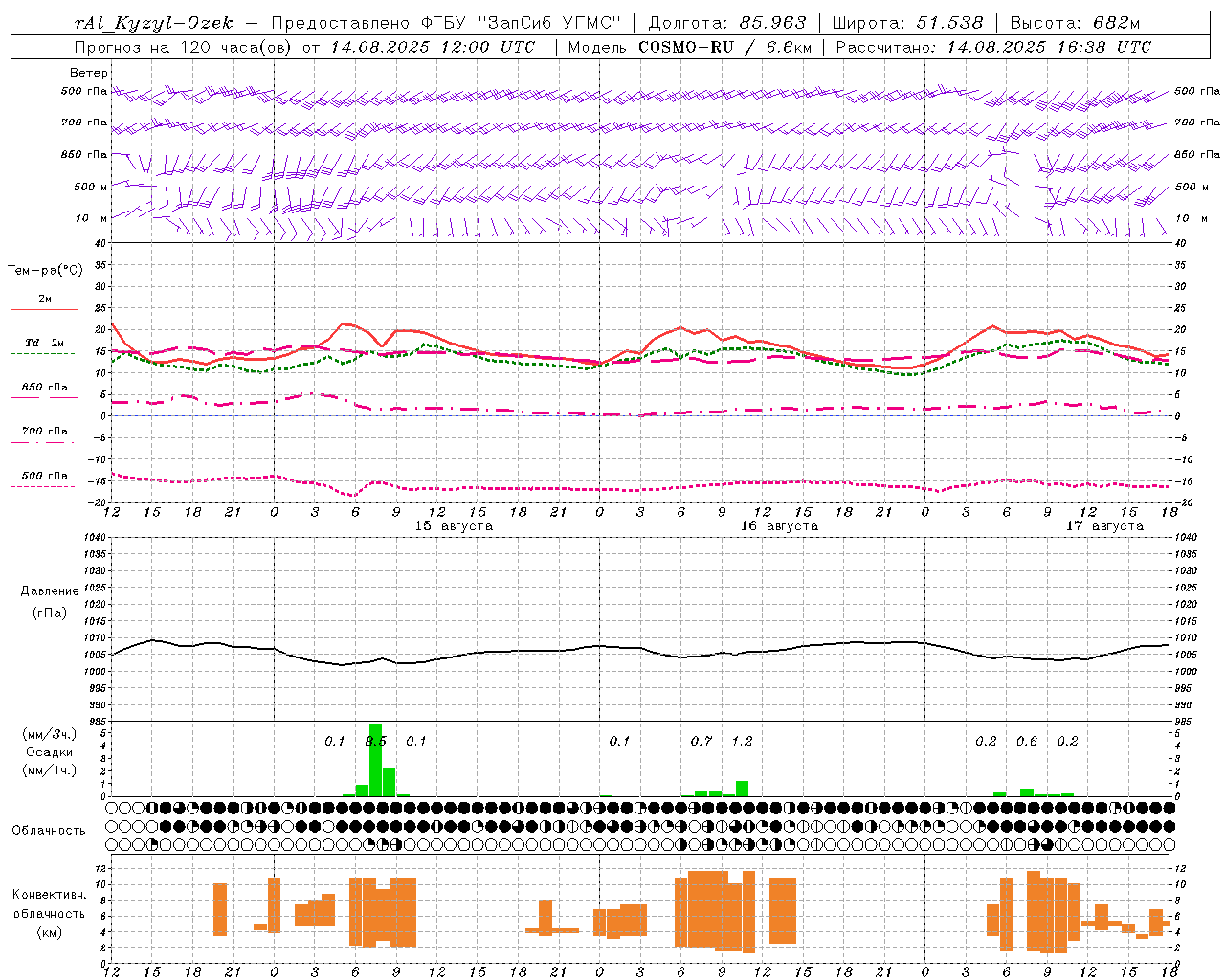Click the elevation text Высота: 682м
The height and width of the screenshot is (980, 1225).
point(1075,23)
